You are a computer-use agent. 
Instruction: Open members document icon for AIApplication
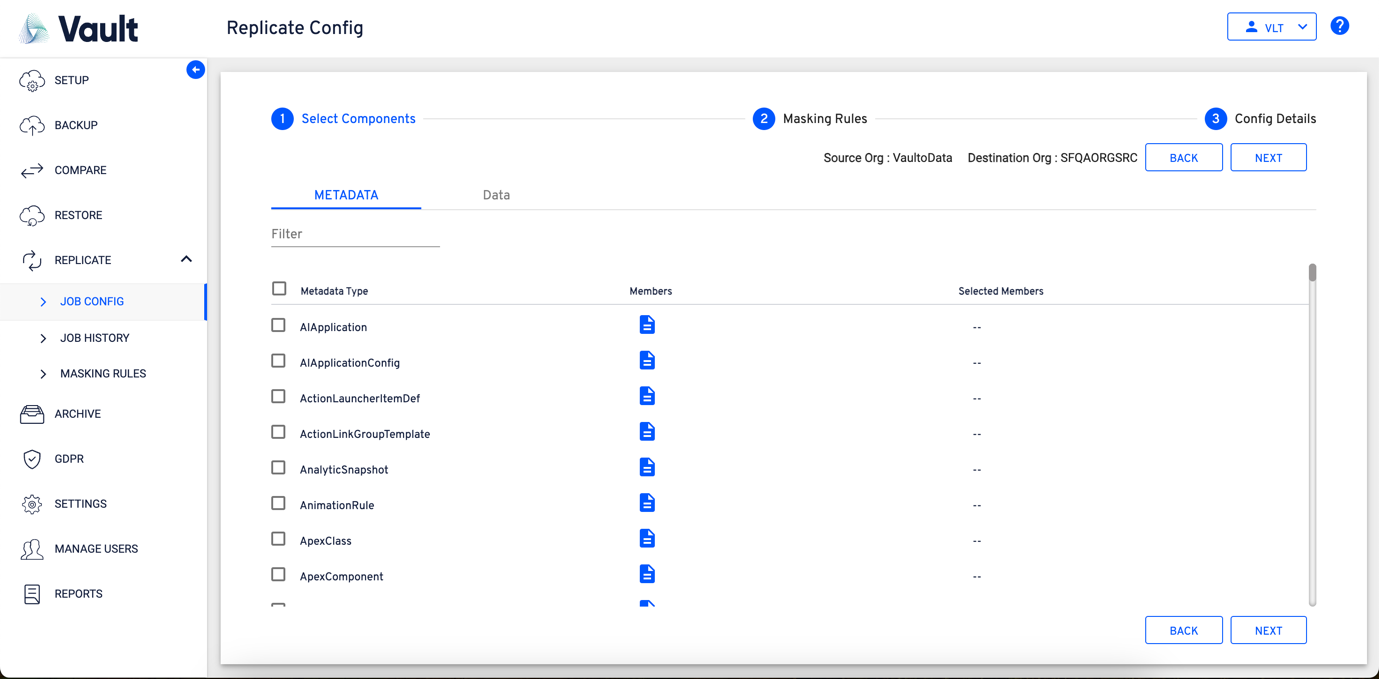tap(647, 325)
